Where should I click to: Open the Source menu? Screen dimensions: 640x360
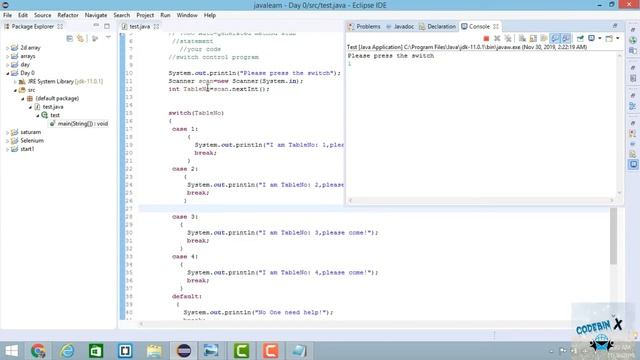(x=42, y=15)
